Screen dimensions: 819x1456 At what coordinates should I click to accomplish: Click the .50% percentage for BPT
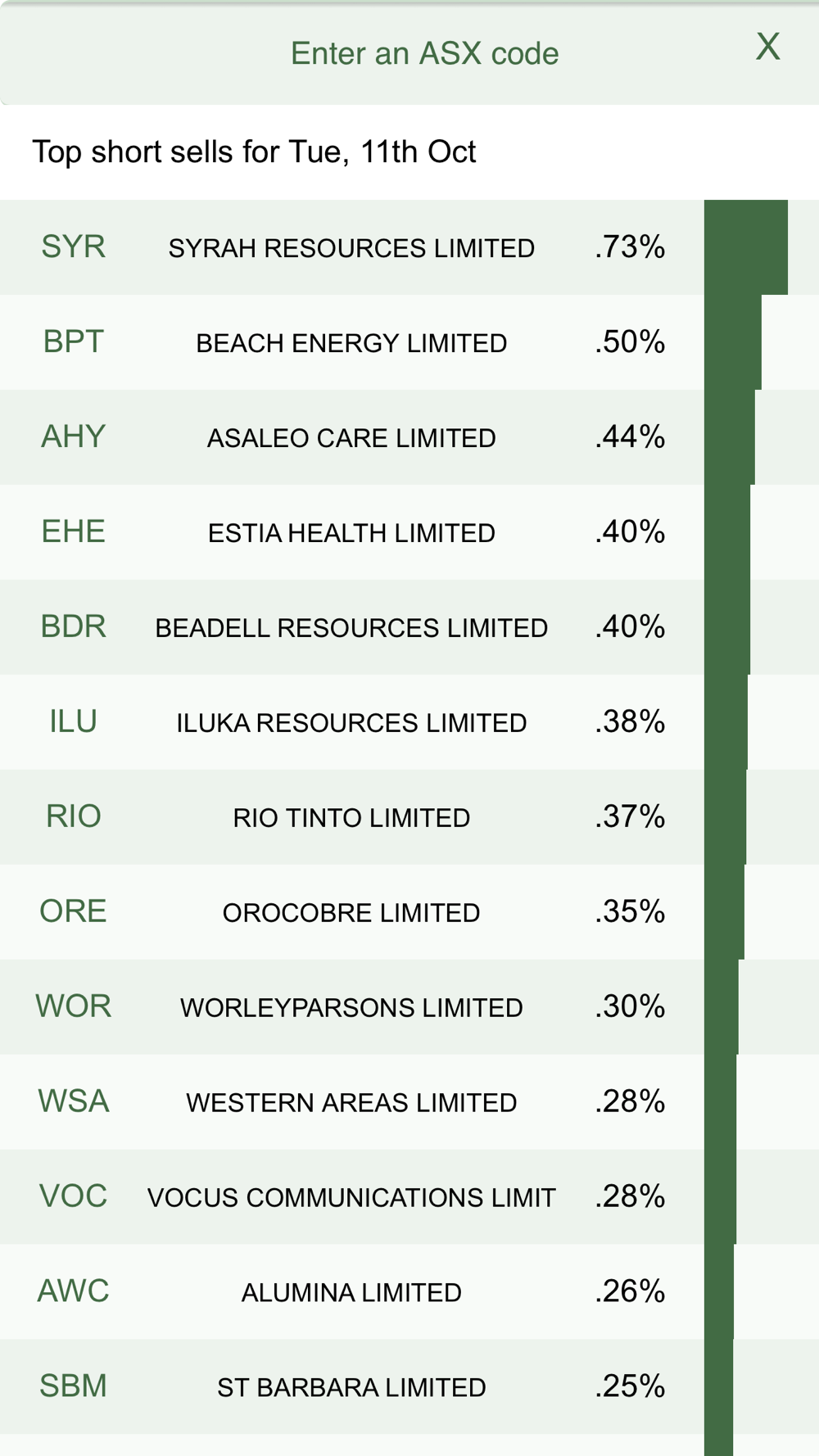pos(630,342)
